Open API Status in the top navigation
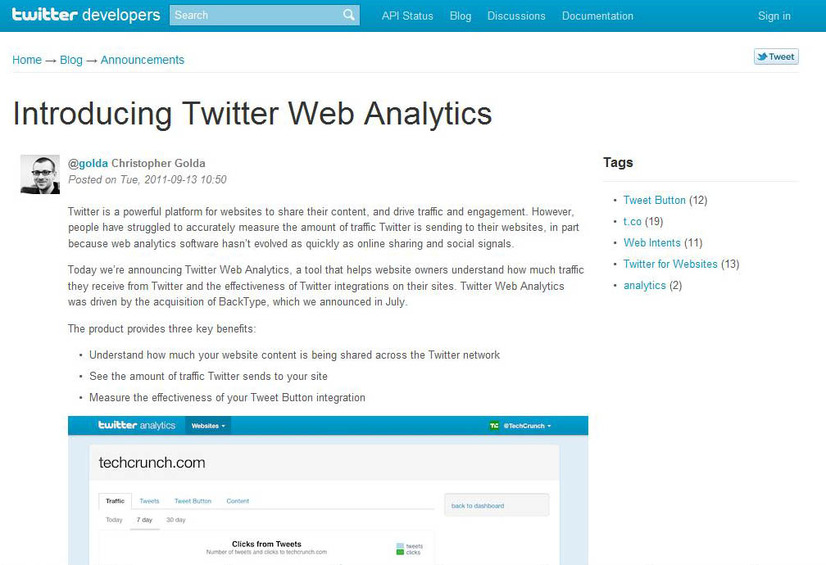Image resolution: width=826 pixels, height=565 pixels. click(407, 16)
